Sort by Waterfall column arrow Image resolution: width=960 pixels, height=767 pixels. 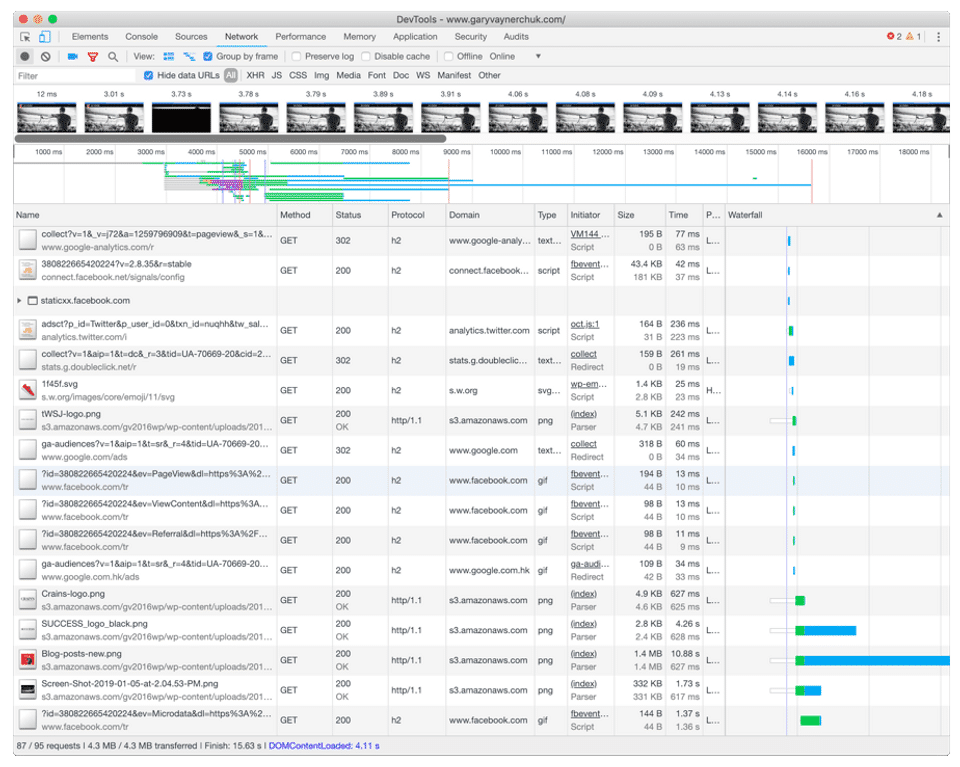(x=939, y=215)
